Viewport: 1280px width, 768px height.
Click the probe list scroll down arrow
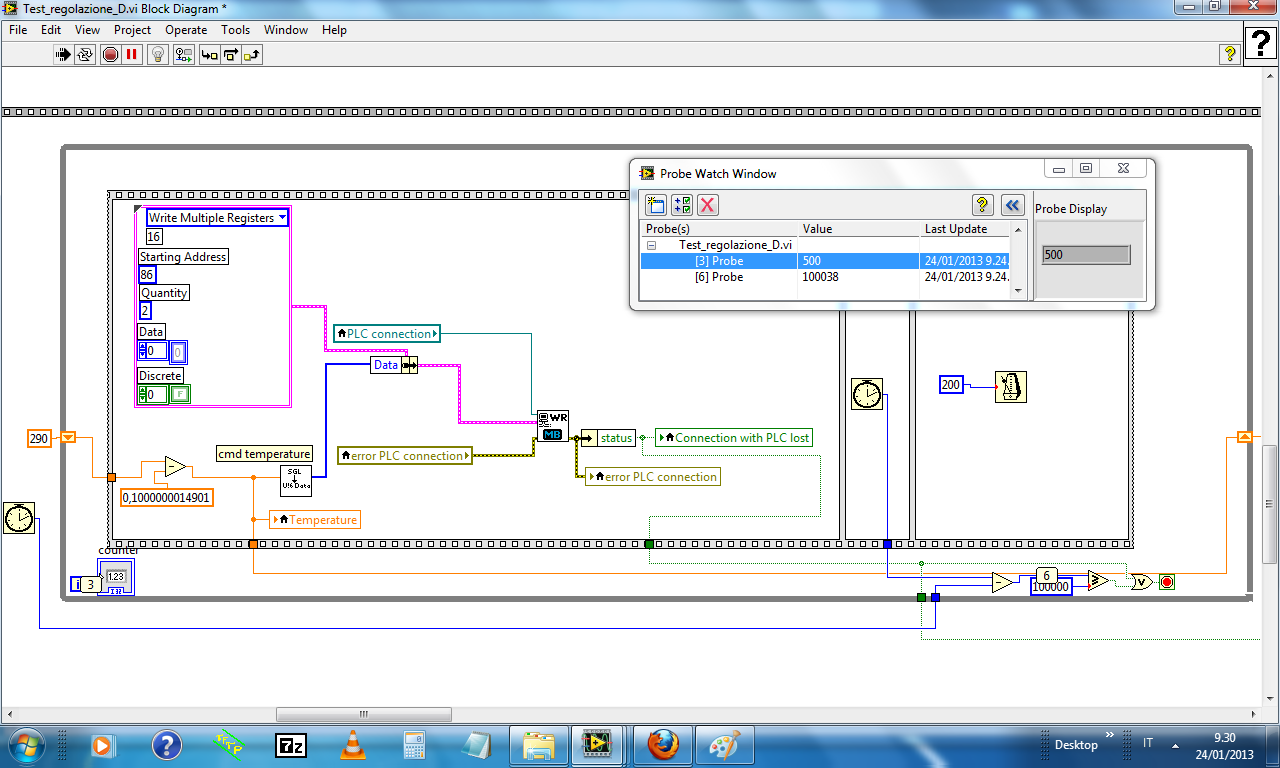(x=1020, y=291)
